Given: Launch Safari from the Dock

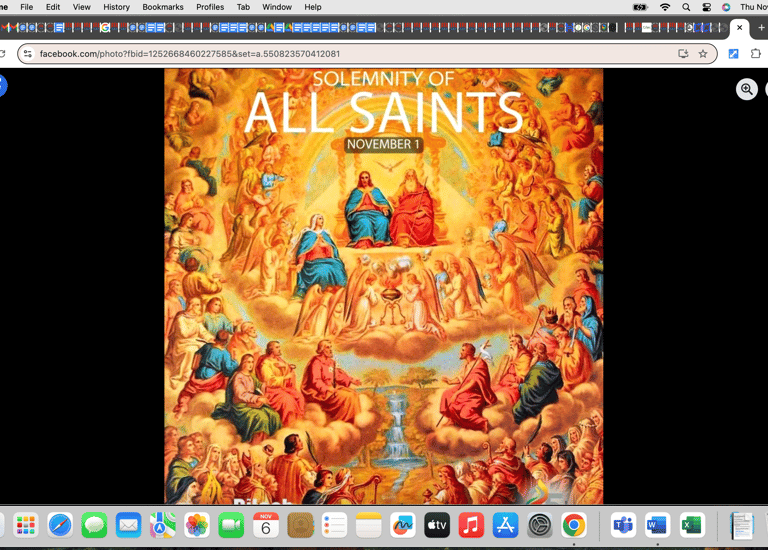Looking at the screenshot, I should click(x=60, y=525).
